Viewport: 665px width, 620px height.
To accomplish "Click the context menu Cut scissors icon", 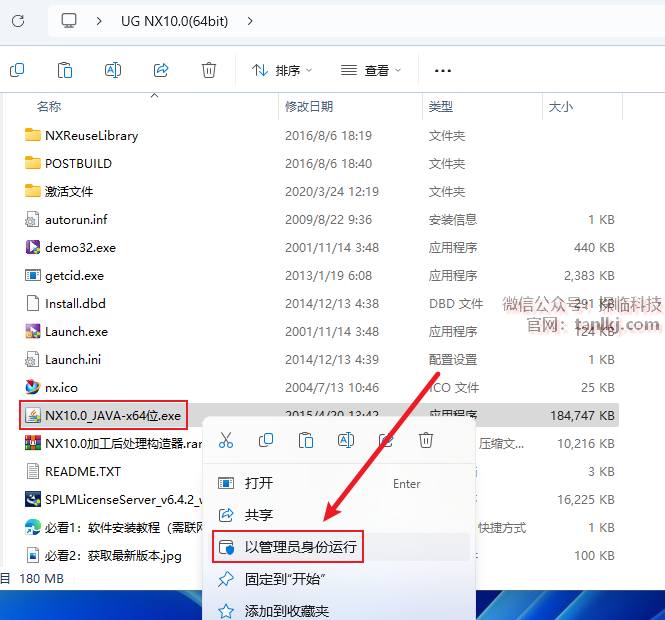I will pos(226,440).
